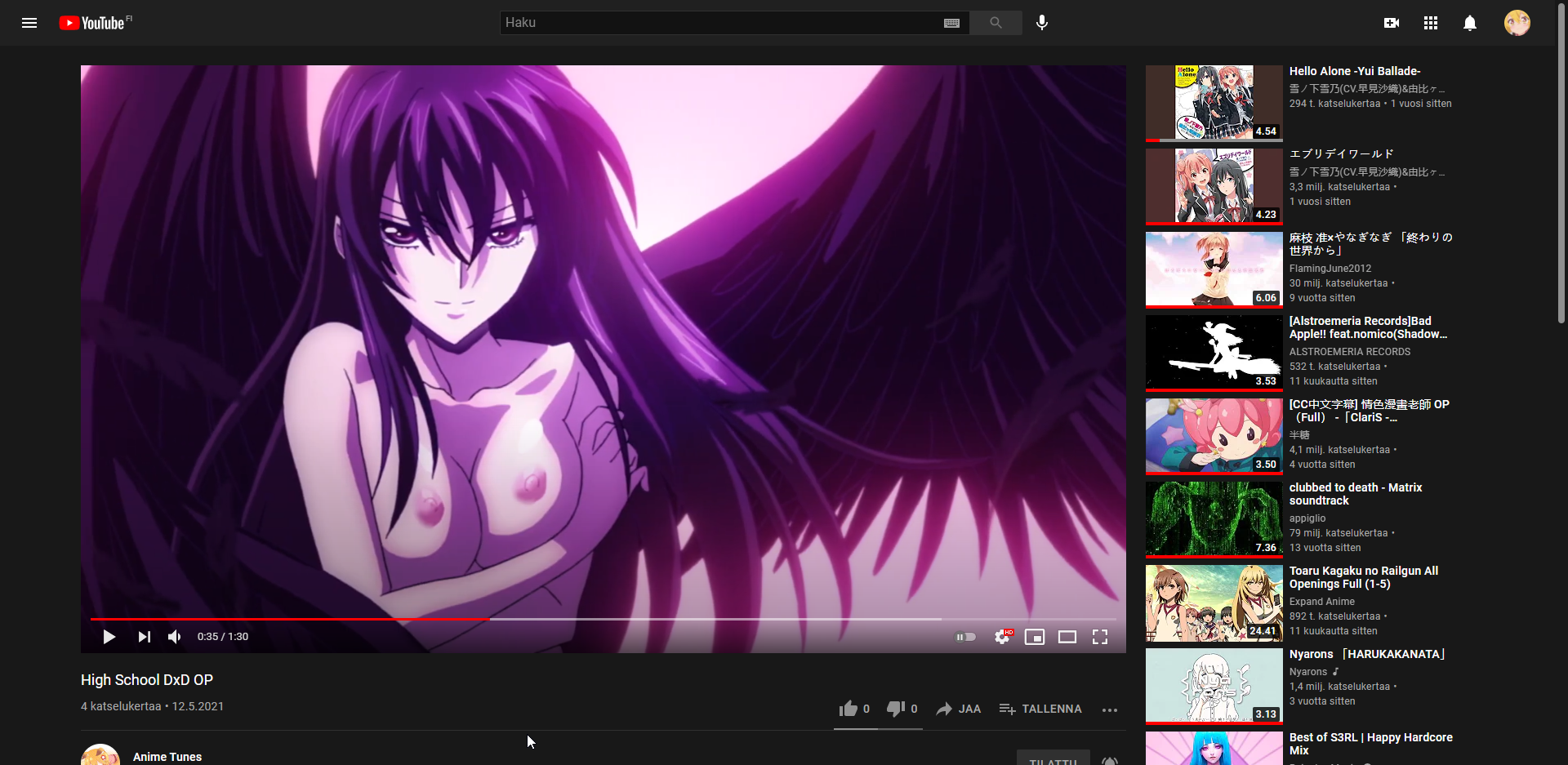Click the voice search microphone icon
This screenshot has height=765, width=1568.
click(1041, 23)
